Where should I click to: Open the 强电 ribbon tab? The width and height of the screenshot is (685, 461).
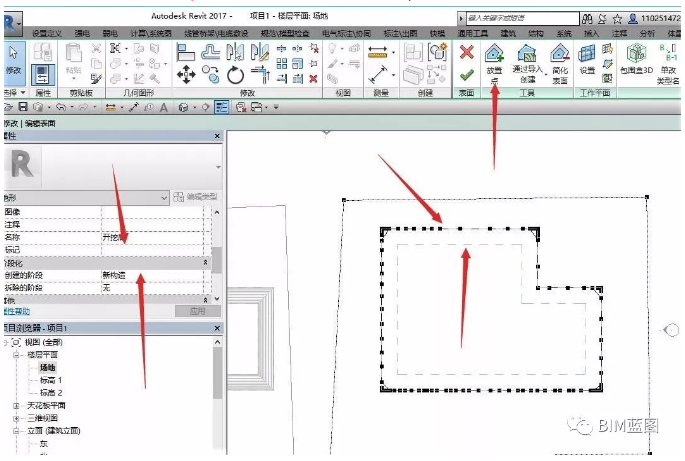coord(82,34)
